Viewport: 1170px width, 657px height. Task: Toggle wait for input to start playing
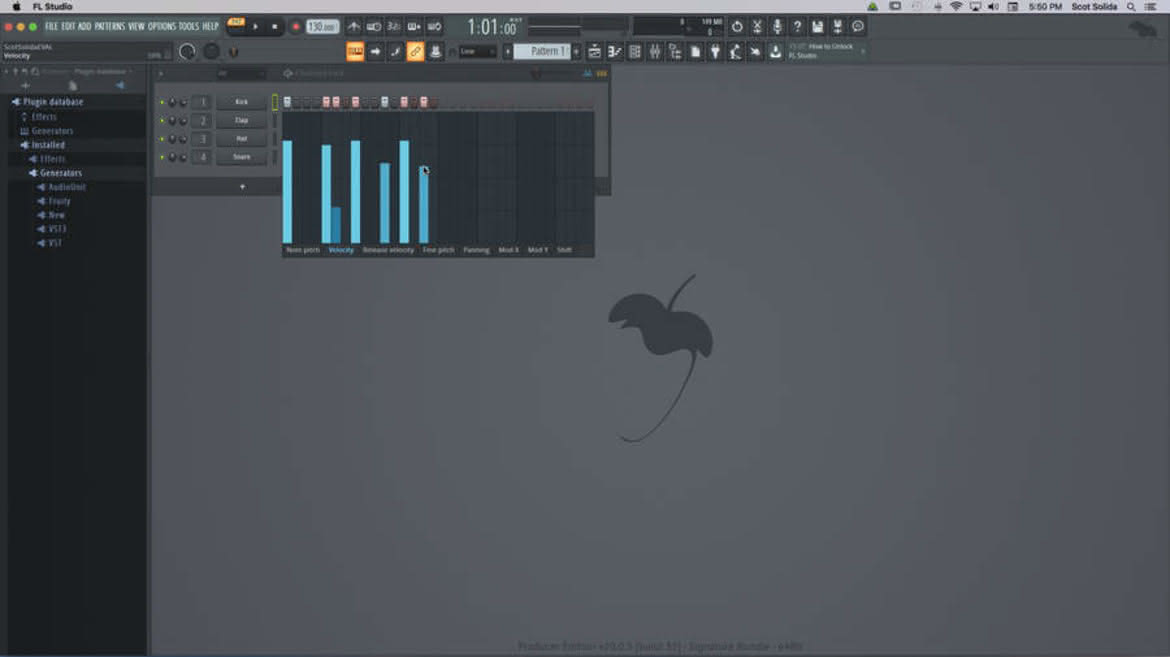tap(374, 27)
